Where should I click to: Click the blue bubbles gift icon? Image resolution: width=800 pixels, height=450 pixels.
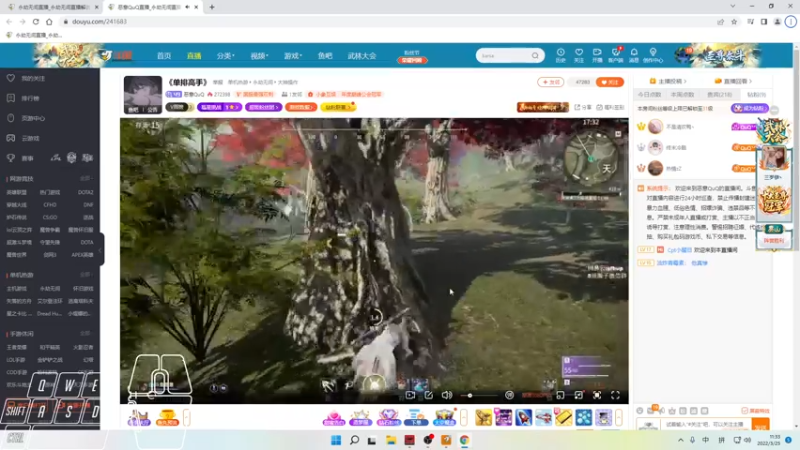point(584,417)
